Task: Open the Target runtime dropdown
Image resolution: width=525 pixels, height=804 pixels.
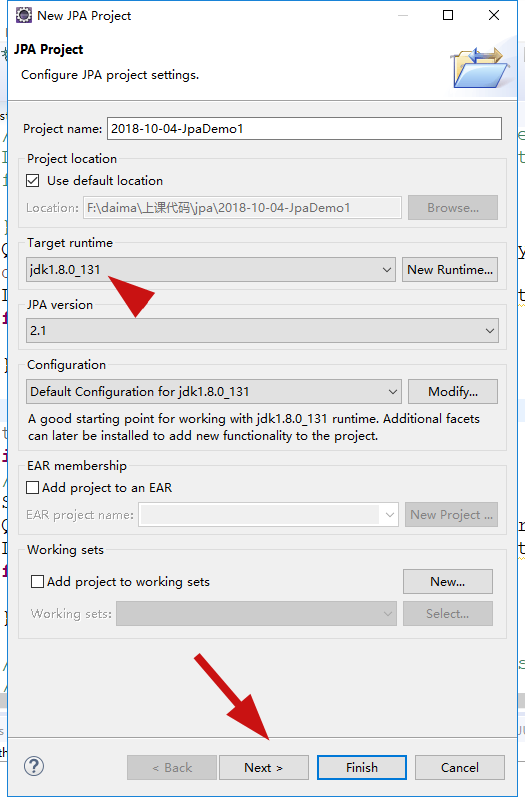Action: tap(211, 270)
